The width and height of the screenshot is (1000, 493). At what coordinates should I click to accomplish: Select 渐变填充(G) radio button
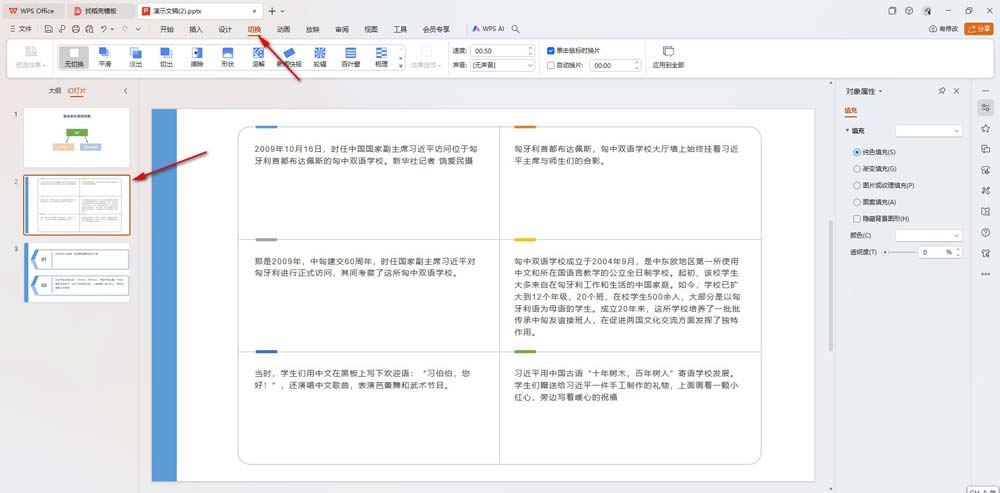(857, 169)
